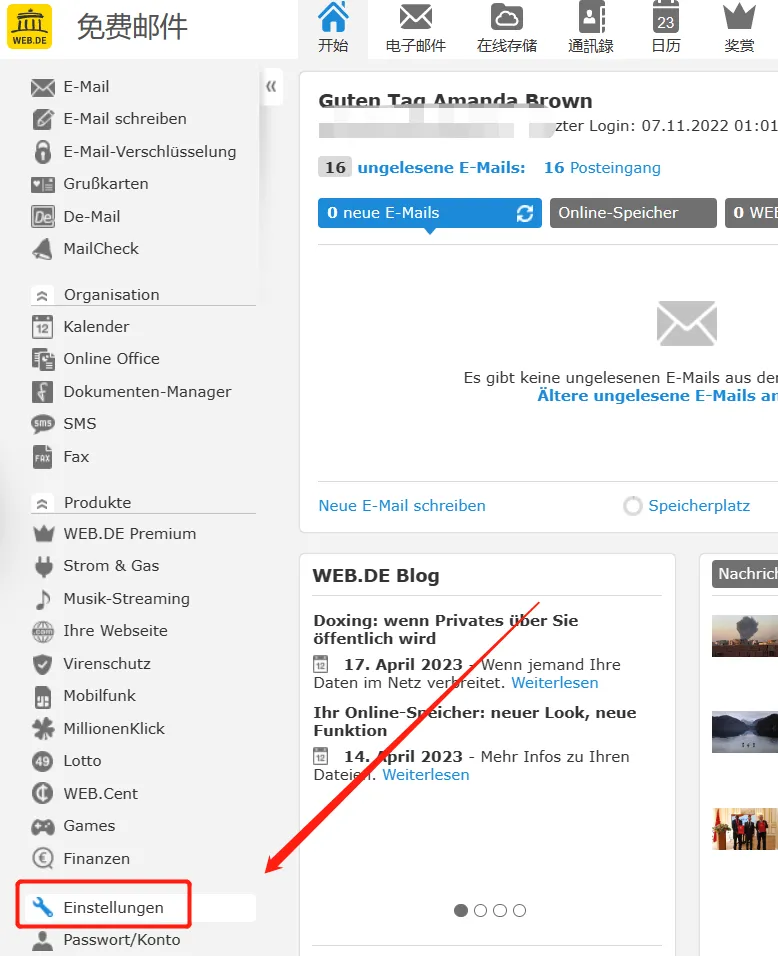Open the 16 Posteingang link

(602, 168)
